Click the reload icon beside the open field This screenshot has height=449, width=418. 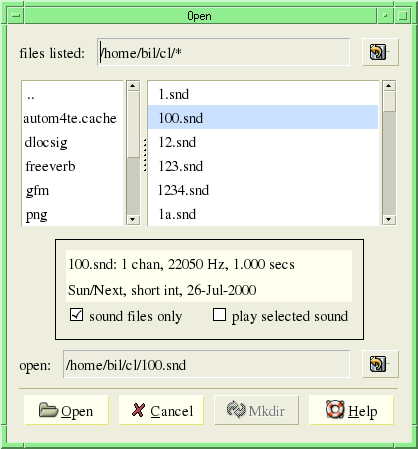tap(378, 364)
